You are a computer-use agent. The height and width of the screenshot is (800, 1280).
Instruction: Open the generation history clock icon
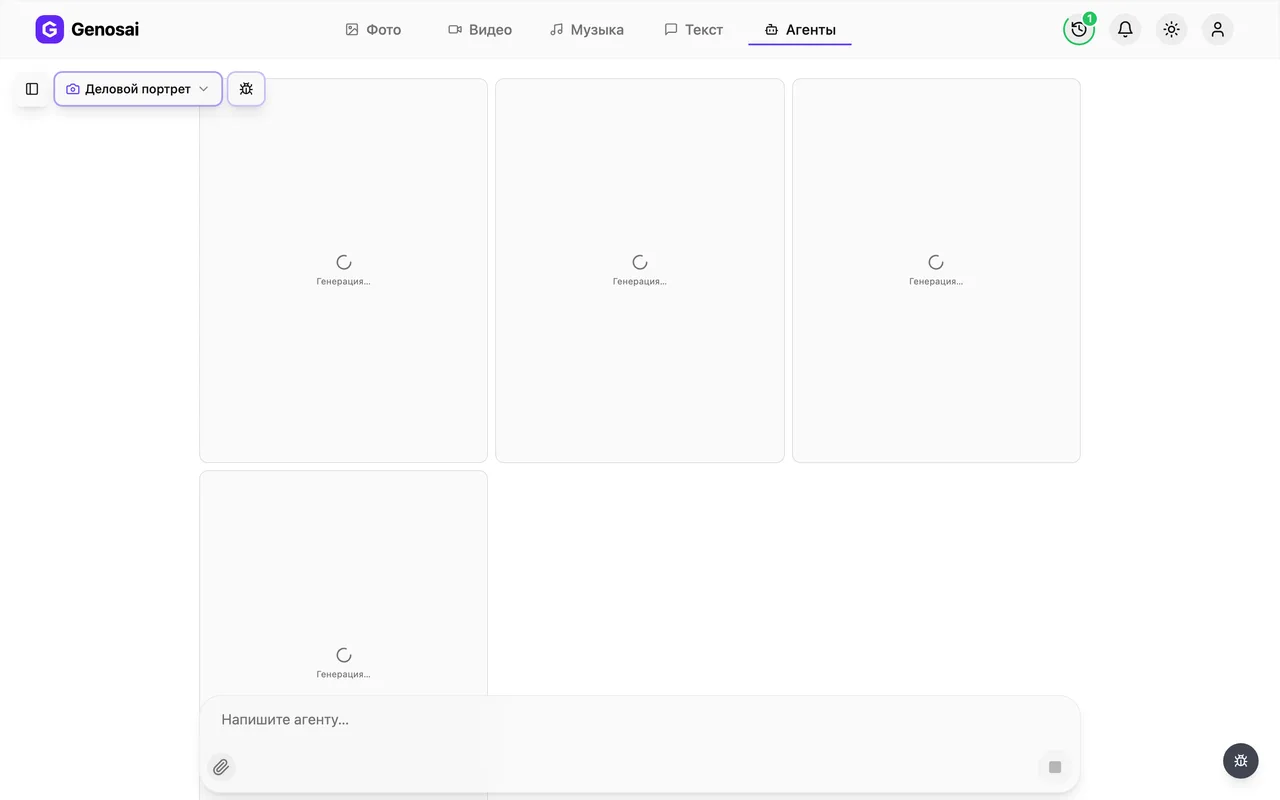(1079, 30)
